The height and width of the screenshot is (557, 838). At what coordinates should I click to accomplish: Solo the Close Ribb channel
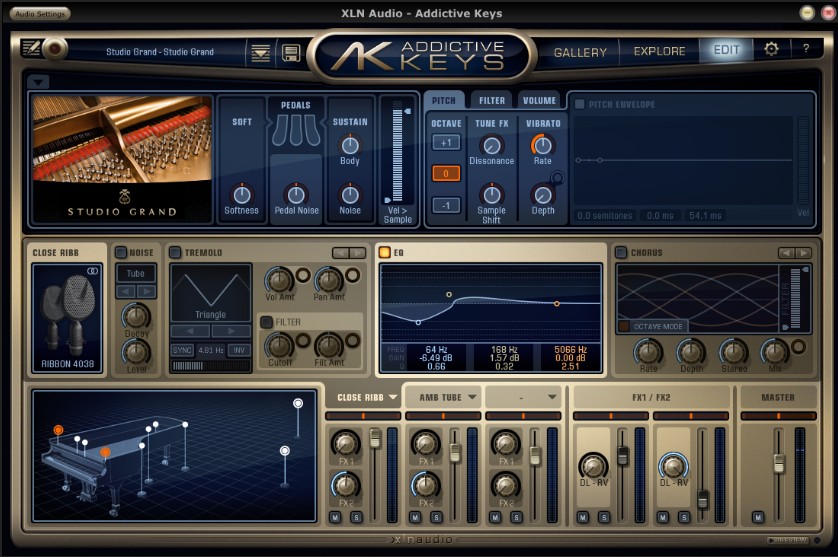(x=356, y=517)
